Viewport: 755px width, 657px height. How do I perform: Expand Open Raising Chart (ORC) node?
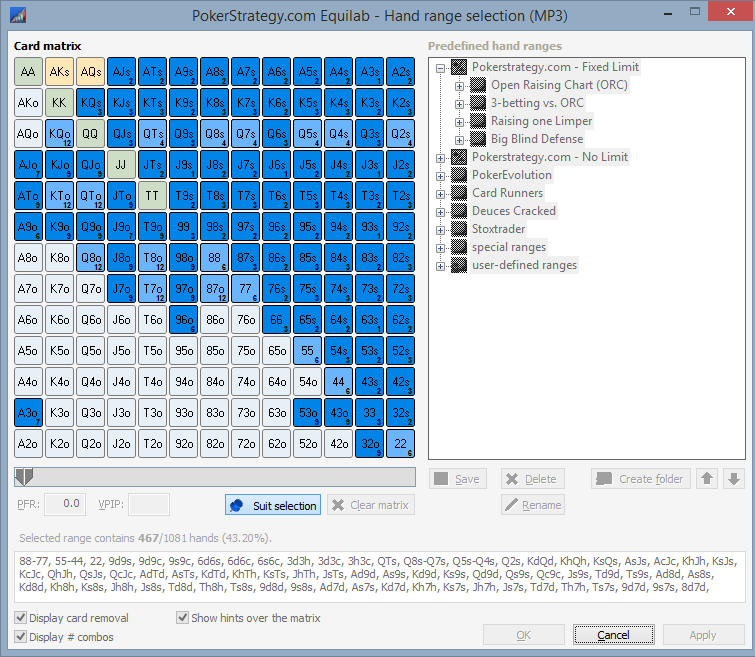pyautogui.click(x=459, y=86)
